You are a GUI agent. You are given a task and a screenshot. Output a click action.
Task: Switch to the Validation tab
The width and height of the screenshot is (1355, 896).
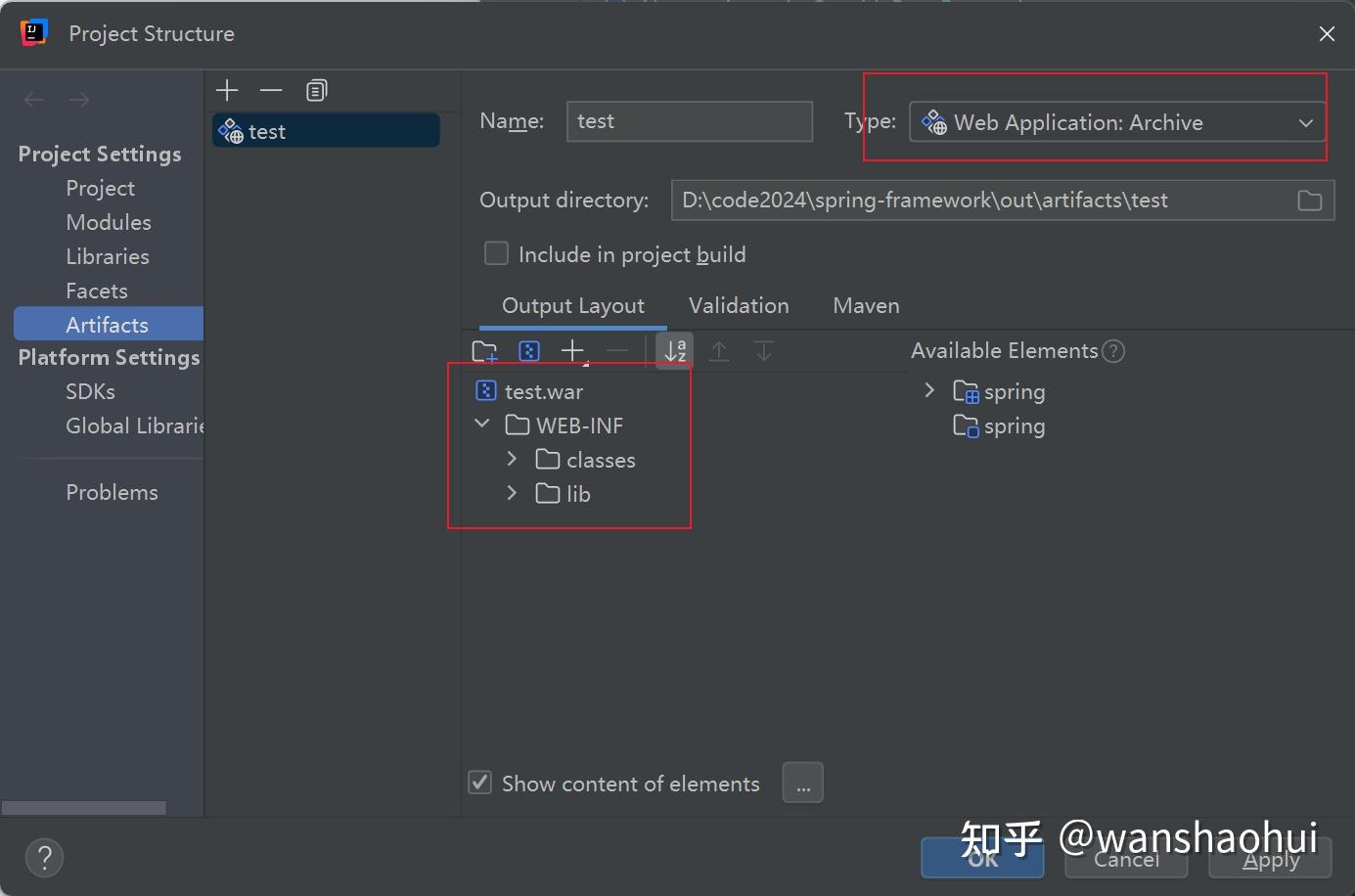click(738, 305)
